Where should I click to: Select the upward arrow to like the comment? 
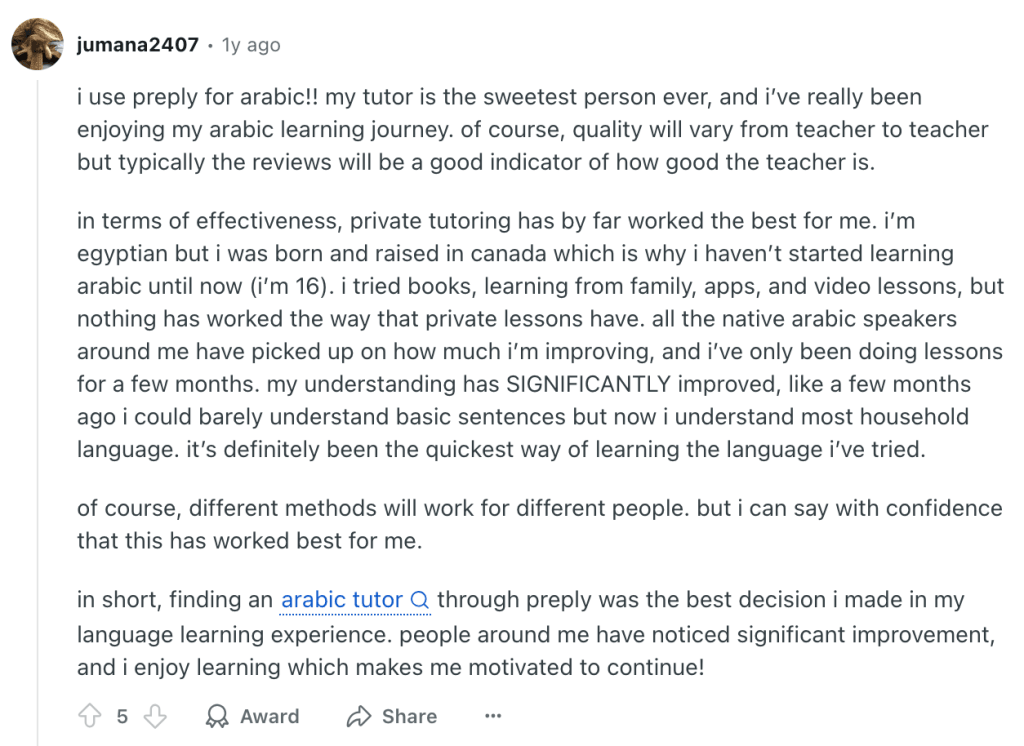click(x=87, y=716)
